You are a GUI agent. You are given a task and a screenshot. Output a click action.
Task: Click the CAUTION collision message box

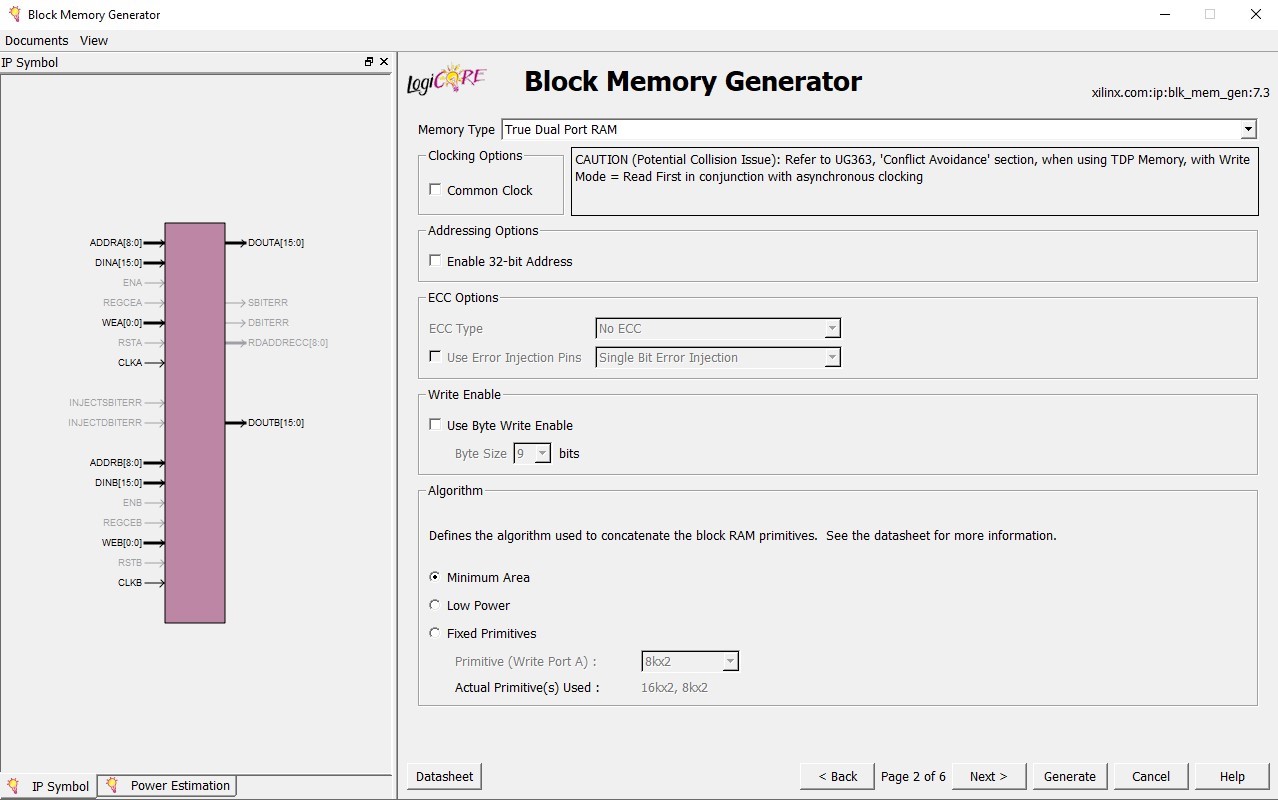coord(914,182)
